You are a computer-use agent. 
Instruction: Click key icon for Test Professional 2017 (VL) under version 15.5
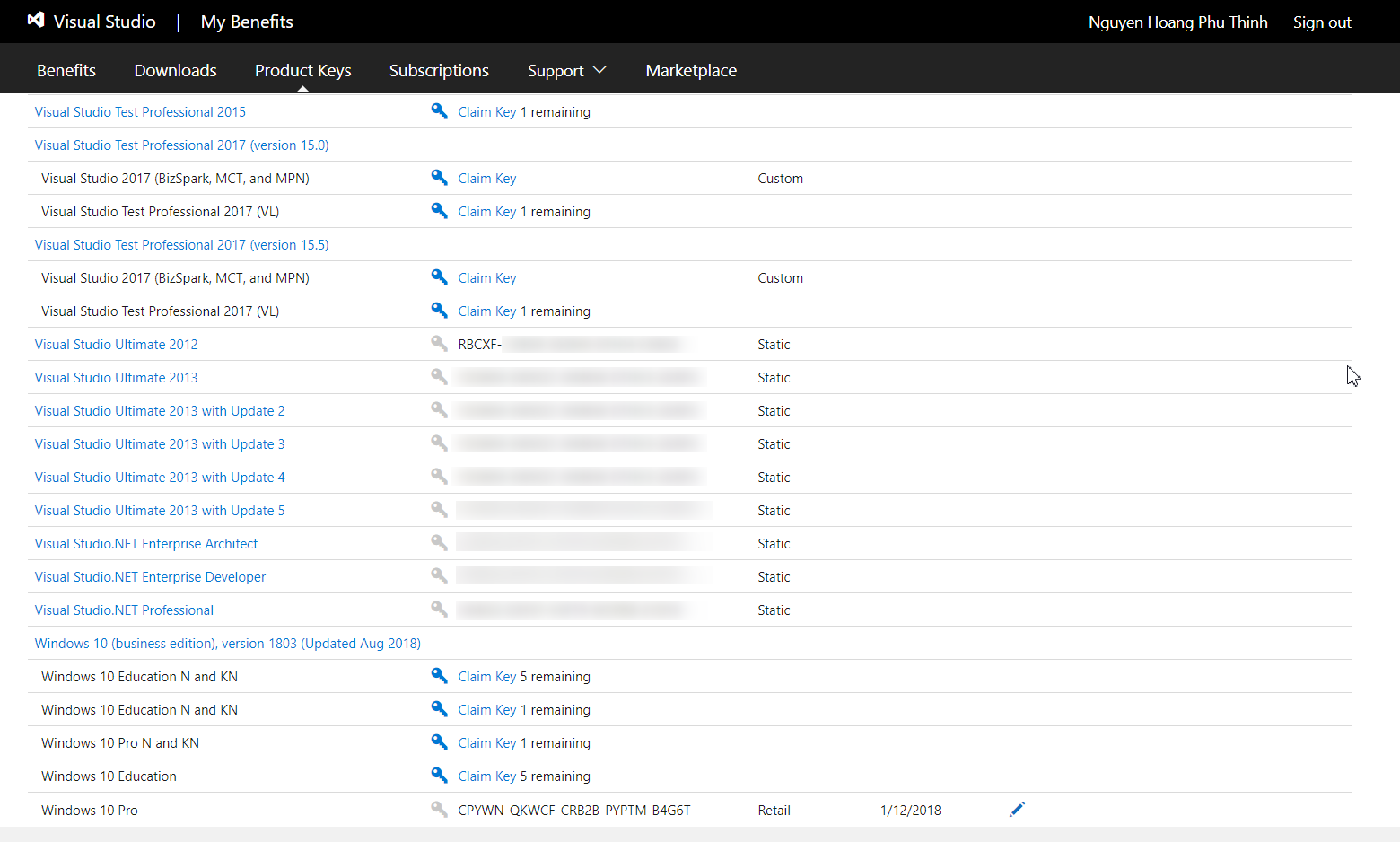point(439,311)
